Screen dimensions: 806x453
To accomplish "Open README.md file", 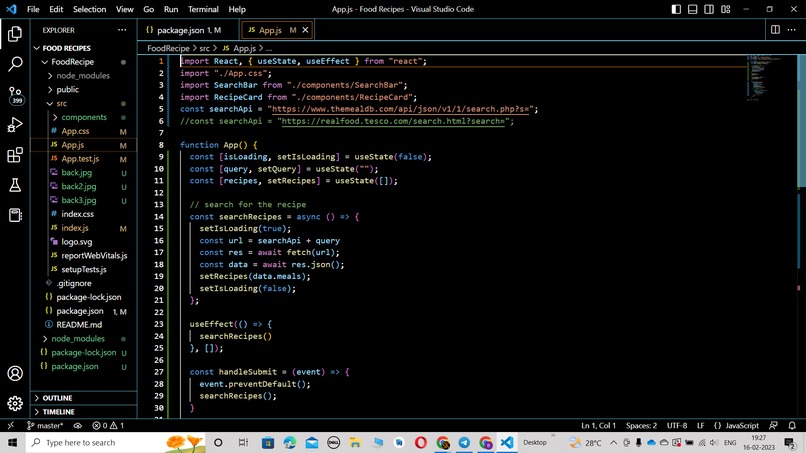I will (79, 325).
